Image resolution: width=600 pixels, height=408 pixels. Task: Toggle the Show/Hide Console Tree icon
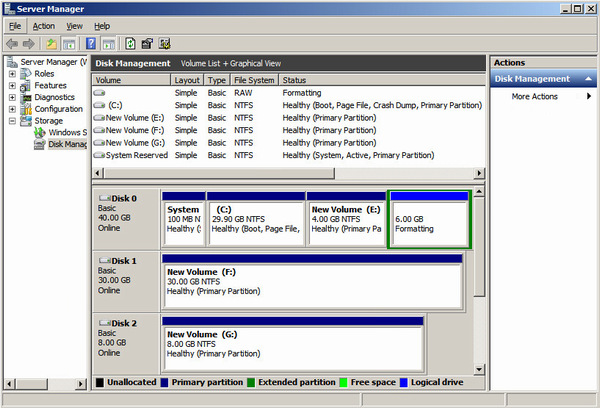[x=69, y=44]
